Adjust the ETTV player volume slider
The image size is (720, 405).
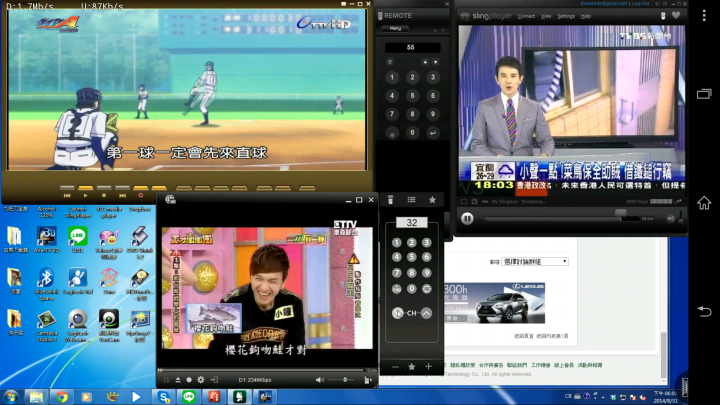coord(342,380)
